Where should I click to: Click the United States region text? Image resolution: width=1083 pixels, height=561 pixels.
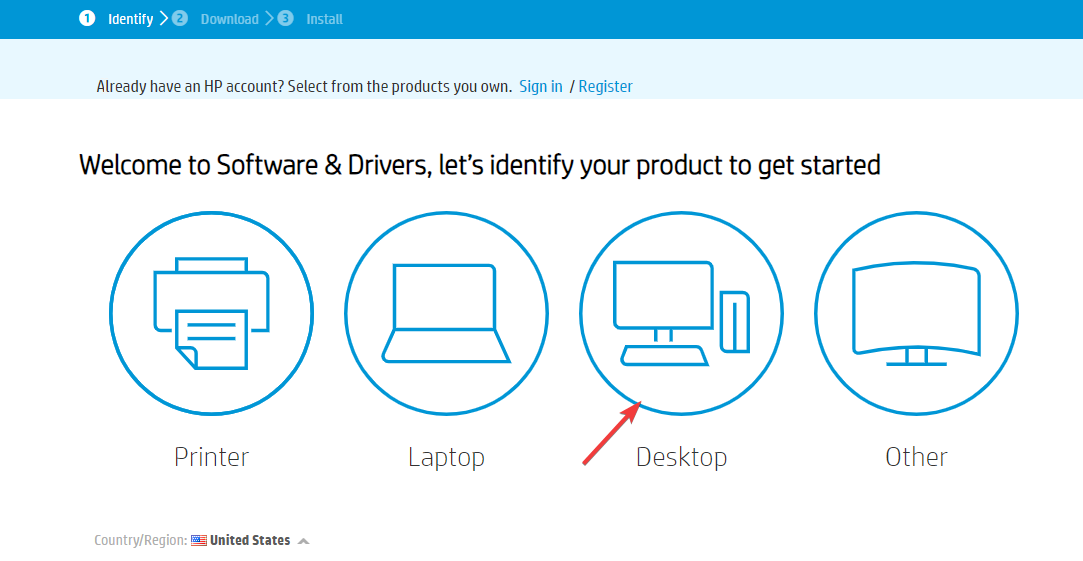(x=250, y=540)
